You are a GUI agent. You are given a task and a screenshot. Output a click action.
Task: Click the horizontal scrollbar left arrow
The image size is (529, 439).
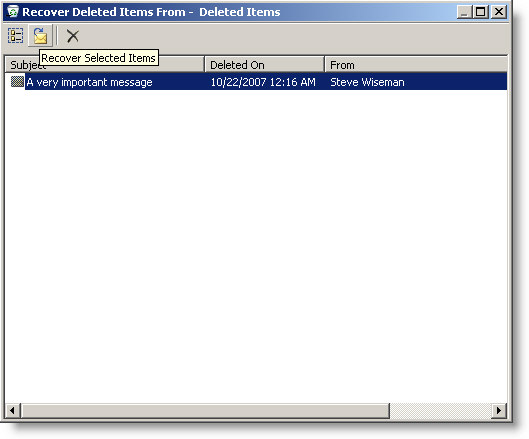click(13, 411)
